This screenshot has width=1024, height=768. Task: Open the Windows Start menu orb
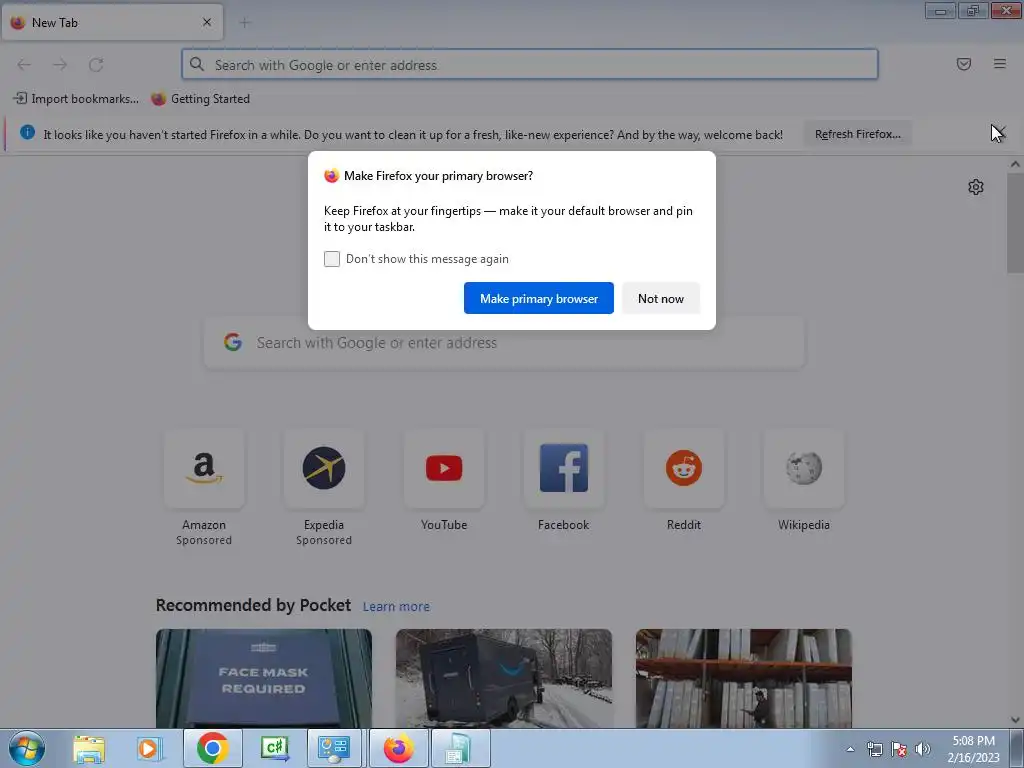click(x=27, y=748)
